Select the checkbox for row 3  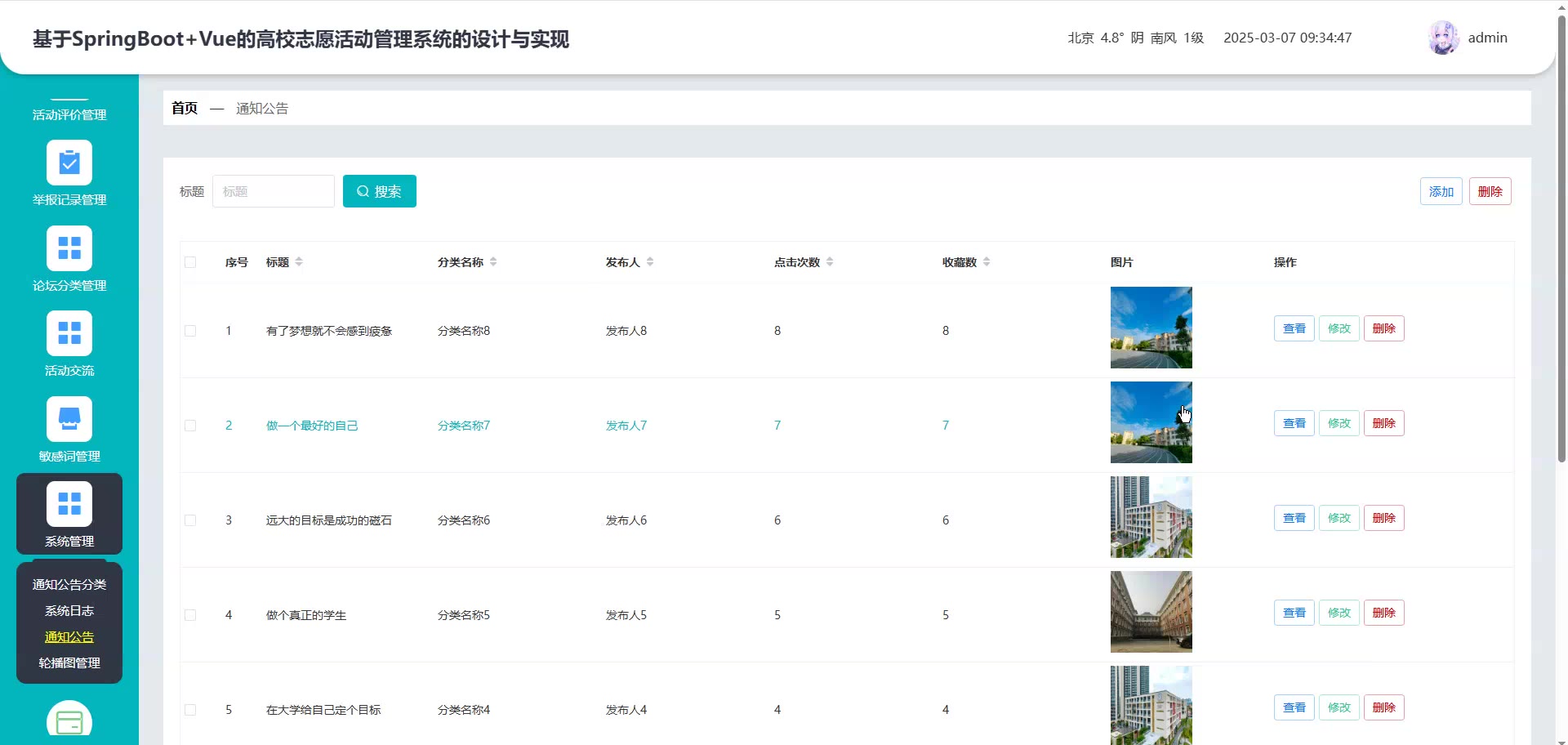190,520
